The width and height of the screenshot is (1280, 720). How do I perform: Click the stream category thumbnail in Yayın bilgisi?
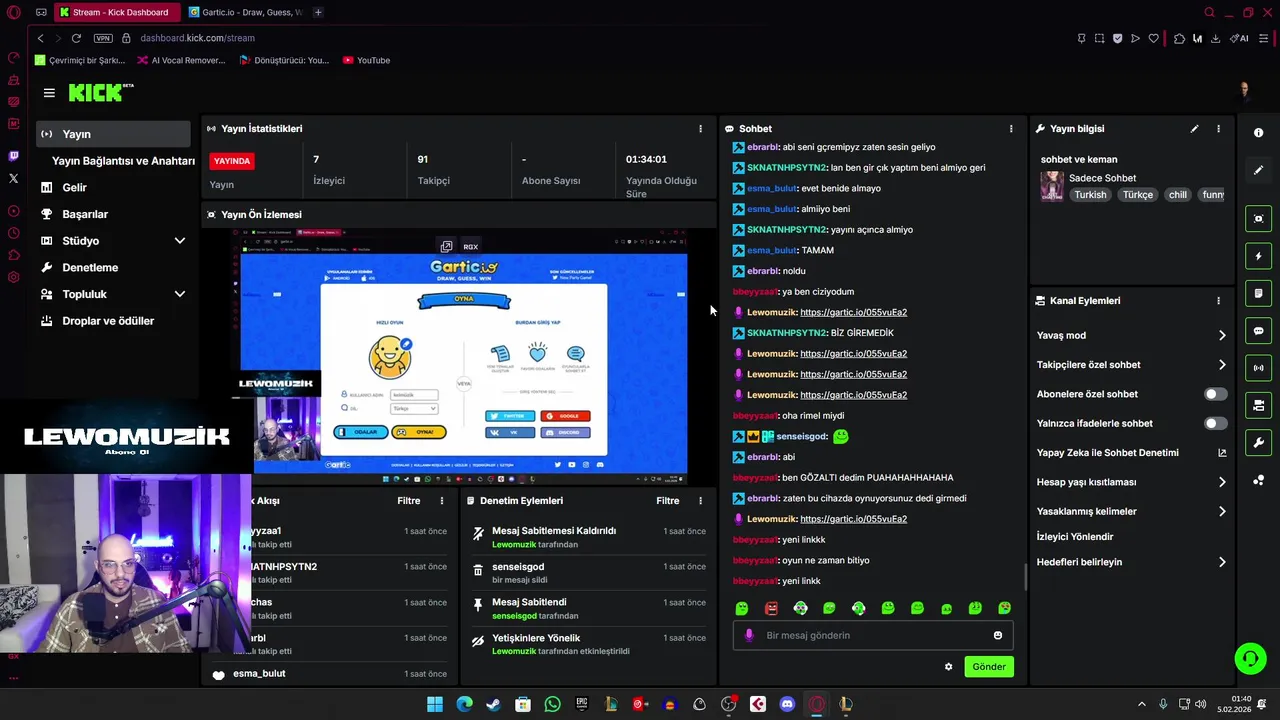coord(1051,186)
